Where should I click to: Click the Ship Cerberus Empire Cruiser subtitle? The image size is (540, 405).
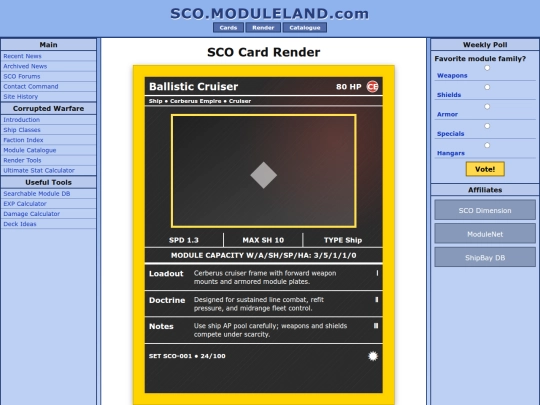(200, 101)
